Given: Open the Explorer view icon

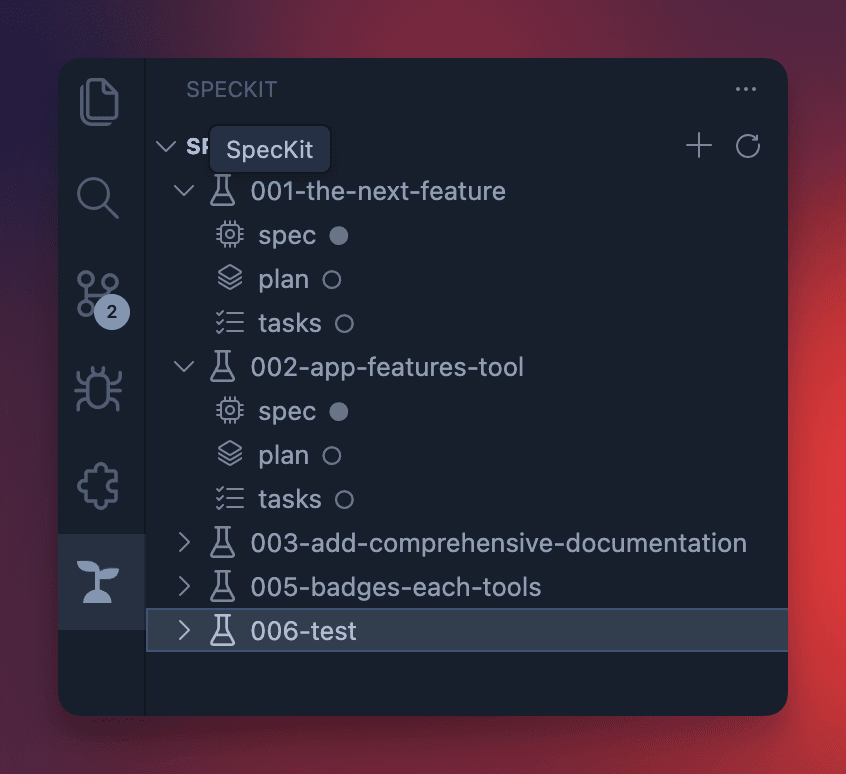Looking at the screenshot, I should click(99, 101).
